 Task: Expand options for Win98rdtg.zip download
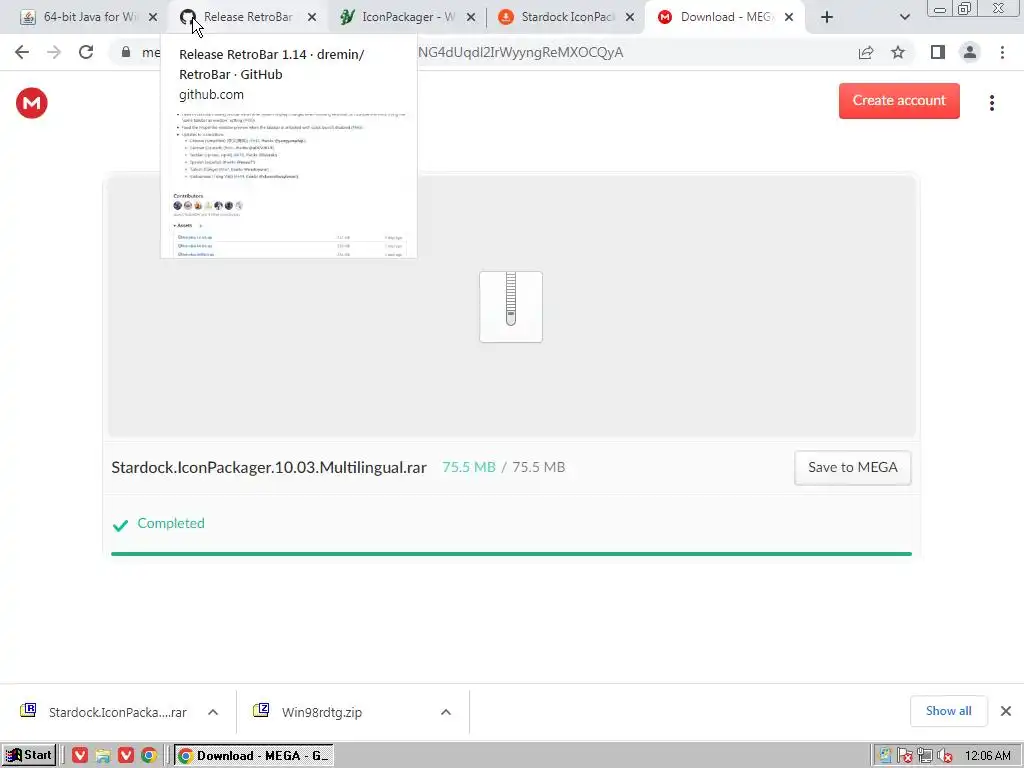446,712
